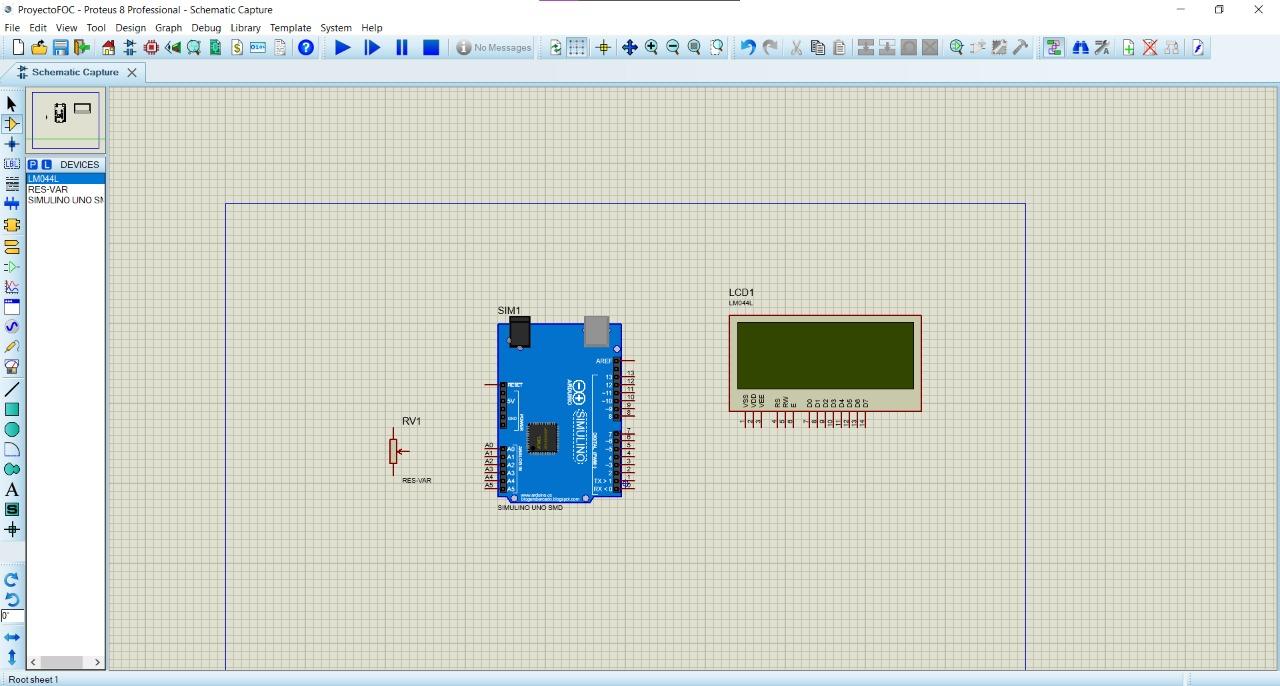Run the simulation with the Play button
Screen dimensions: 1280x686
[x=343, y=47]
